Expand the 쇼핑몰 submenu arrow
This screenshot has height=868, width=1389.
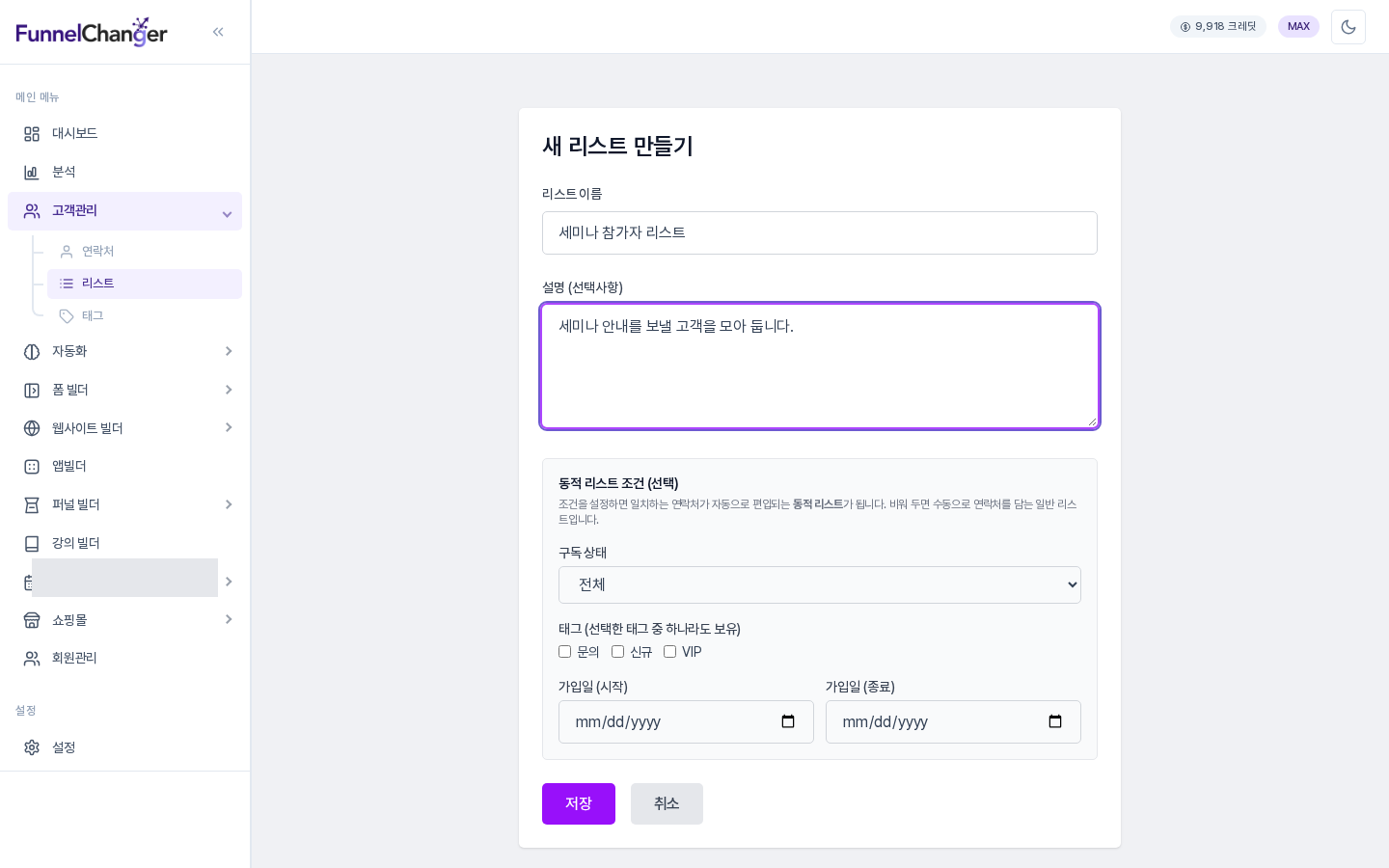(x=229, y=619)
